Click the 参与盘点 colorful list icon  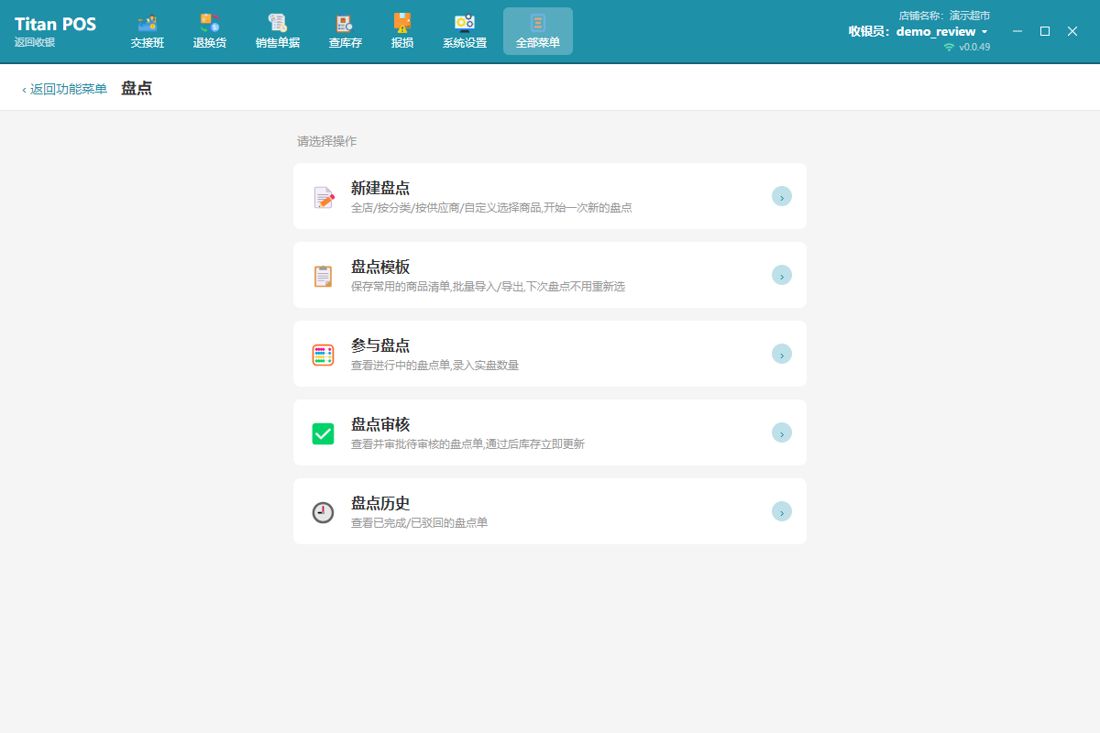323,355
